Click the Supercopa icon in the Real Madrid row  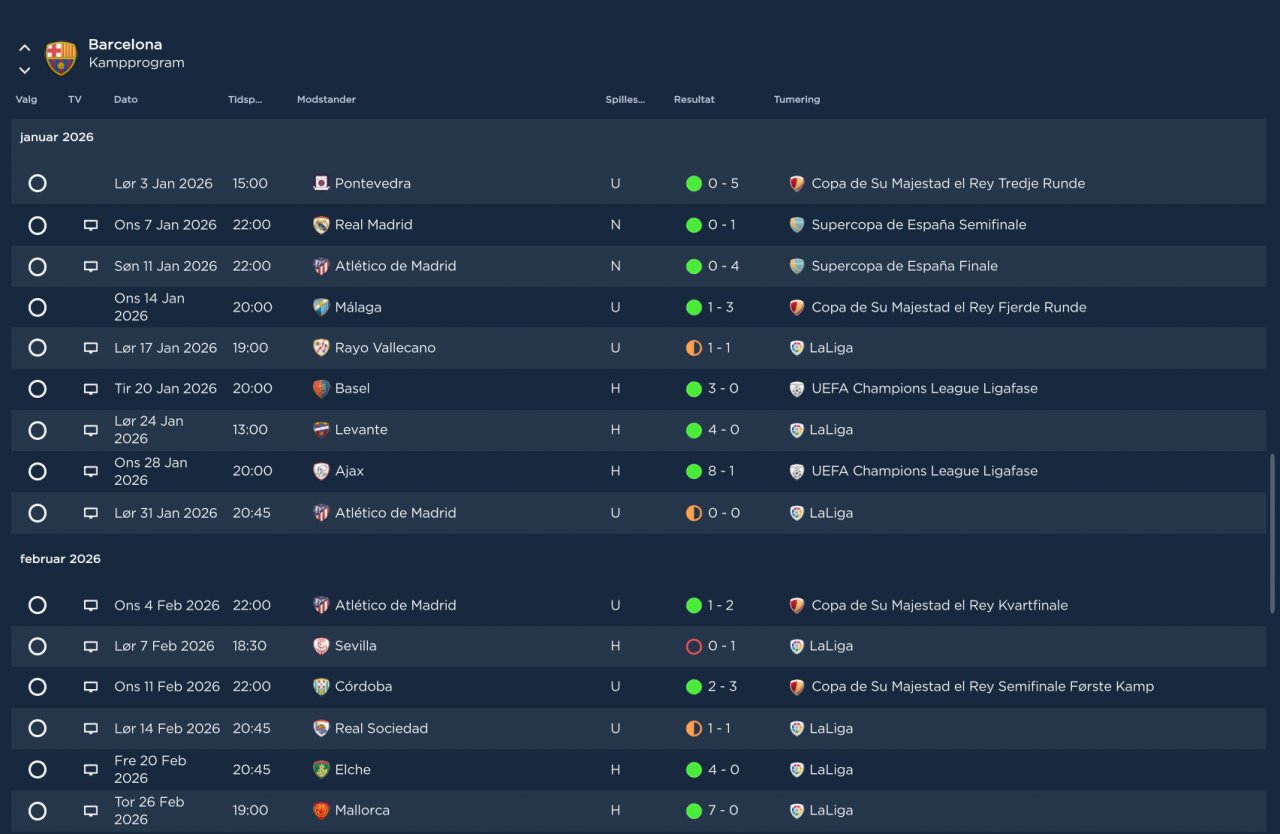coord(797,225)
